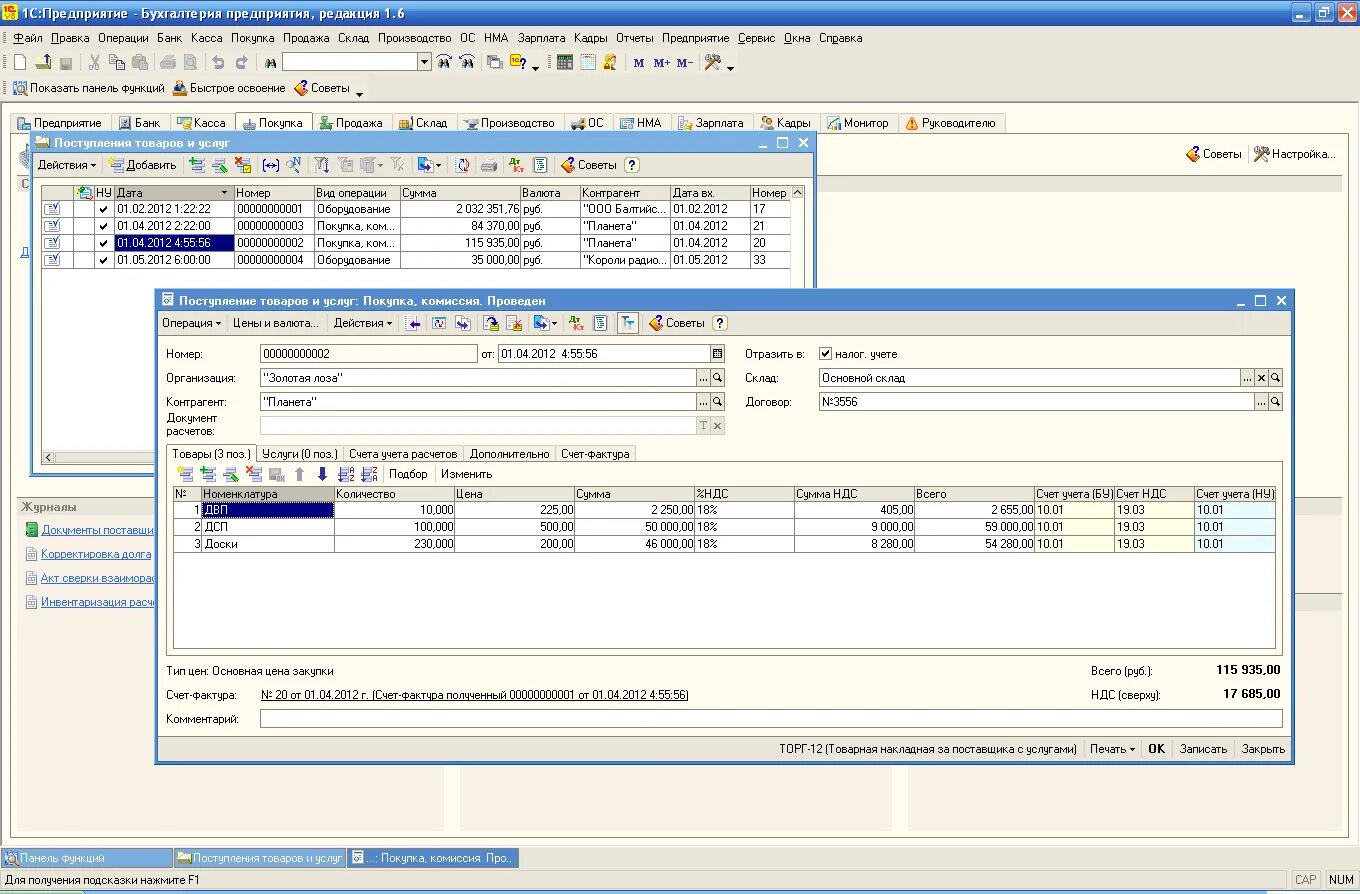The width and height of the screenshot is (1360, 894).
Task: Click into the Номер field 00000000002
Action: click(x=368, y=354)
